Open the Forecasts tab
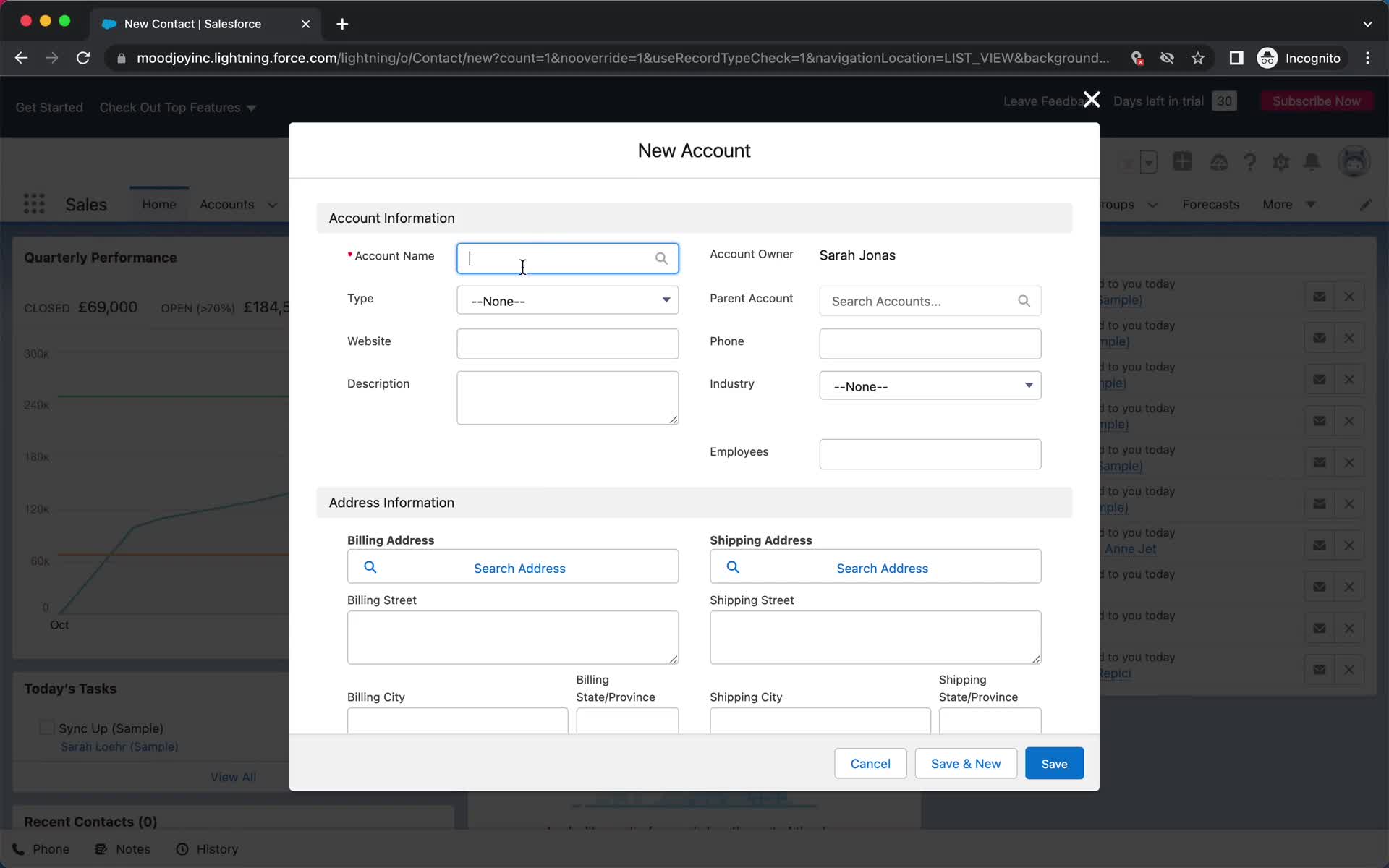 [x=1210, y=205]
